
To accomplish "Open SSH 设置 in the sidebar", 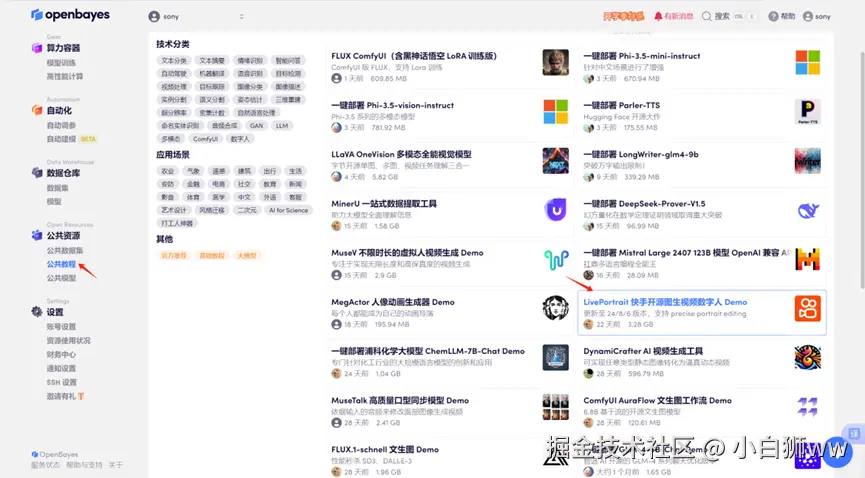I will [62, 383].
